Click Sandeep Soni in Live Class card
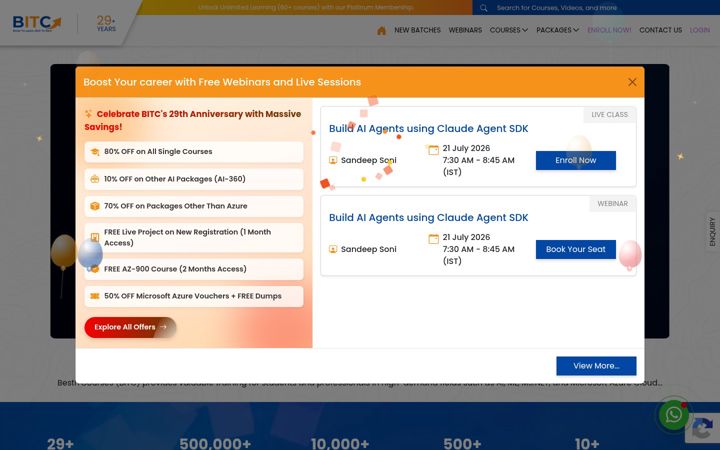 (x=368, y=160)
